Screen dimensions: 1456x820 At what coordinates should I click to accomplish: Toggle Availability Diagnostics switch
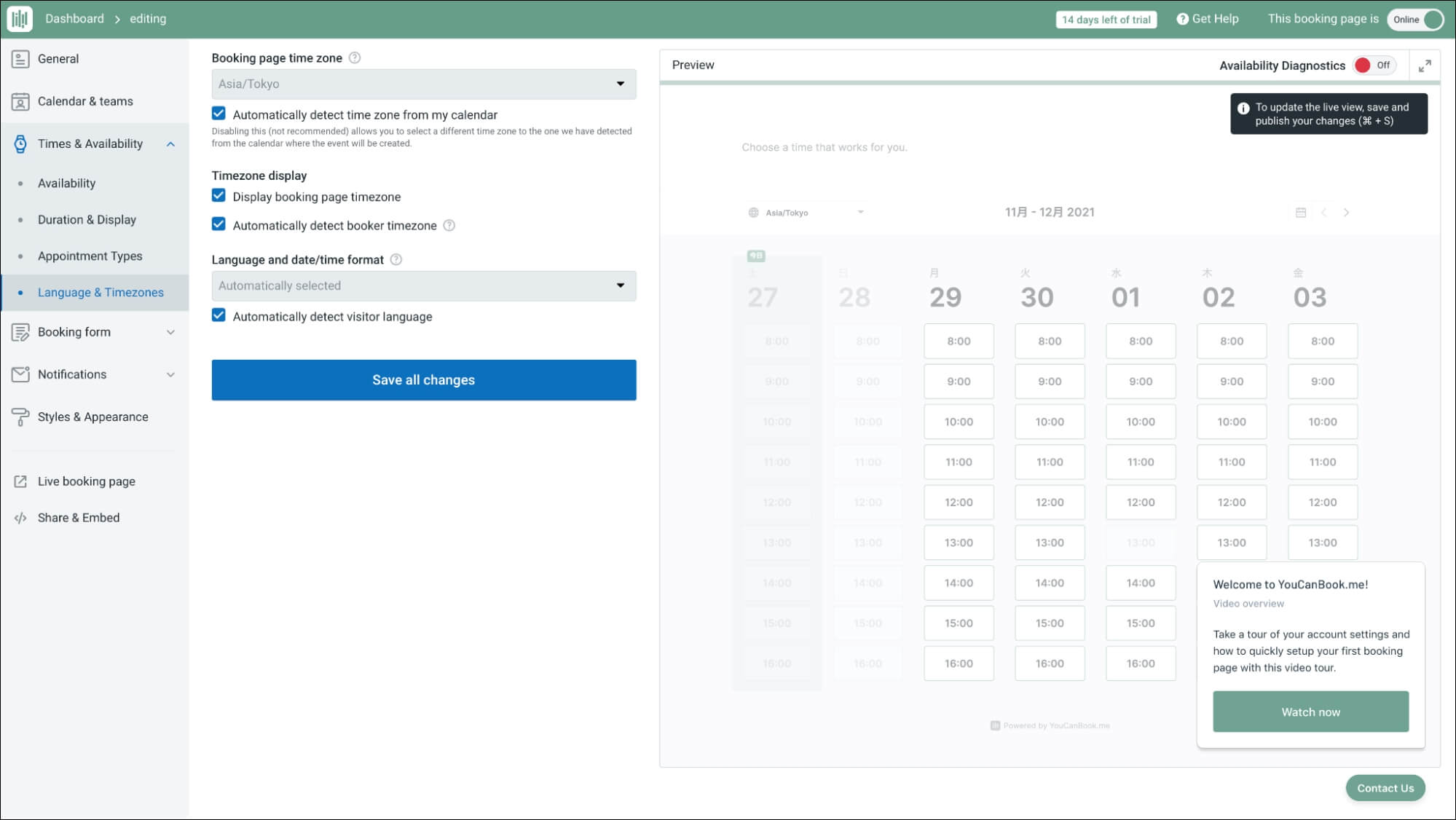point(1374,66)
